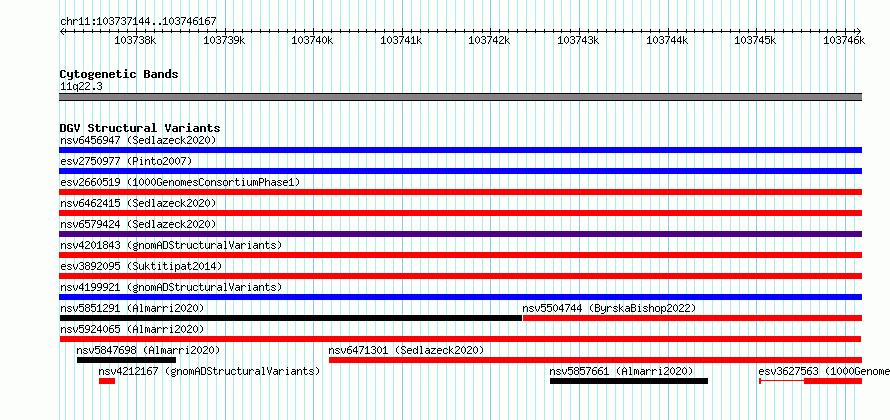
Task: Click the nsv6471301 (Sedlazeck2020) label
Action: click(406, 350)
